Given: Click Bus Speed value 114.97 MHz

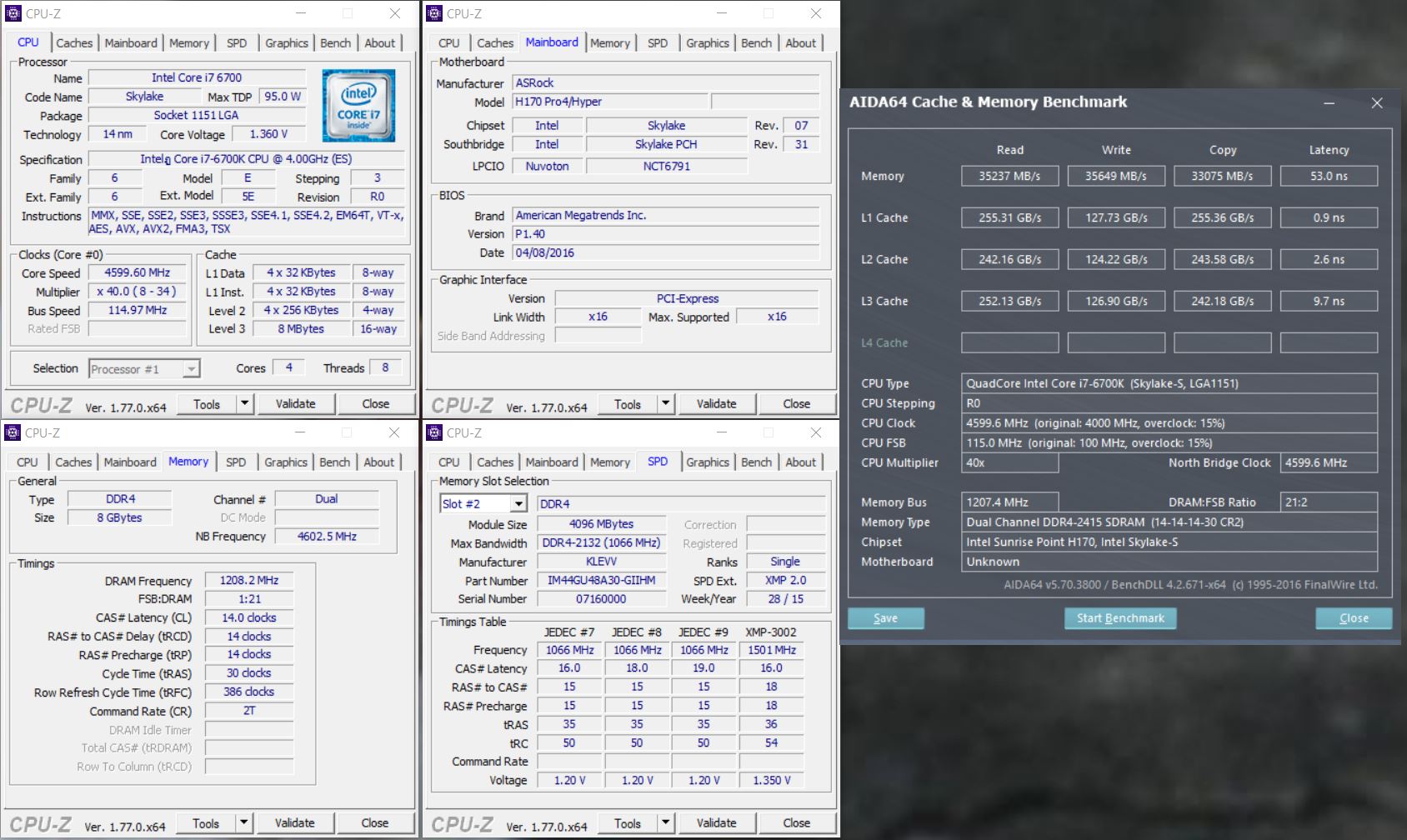Looking at the screenshot, I should [x=138, y=310].
